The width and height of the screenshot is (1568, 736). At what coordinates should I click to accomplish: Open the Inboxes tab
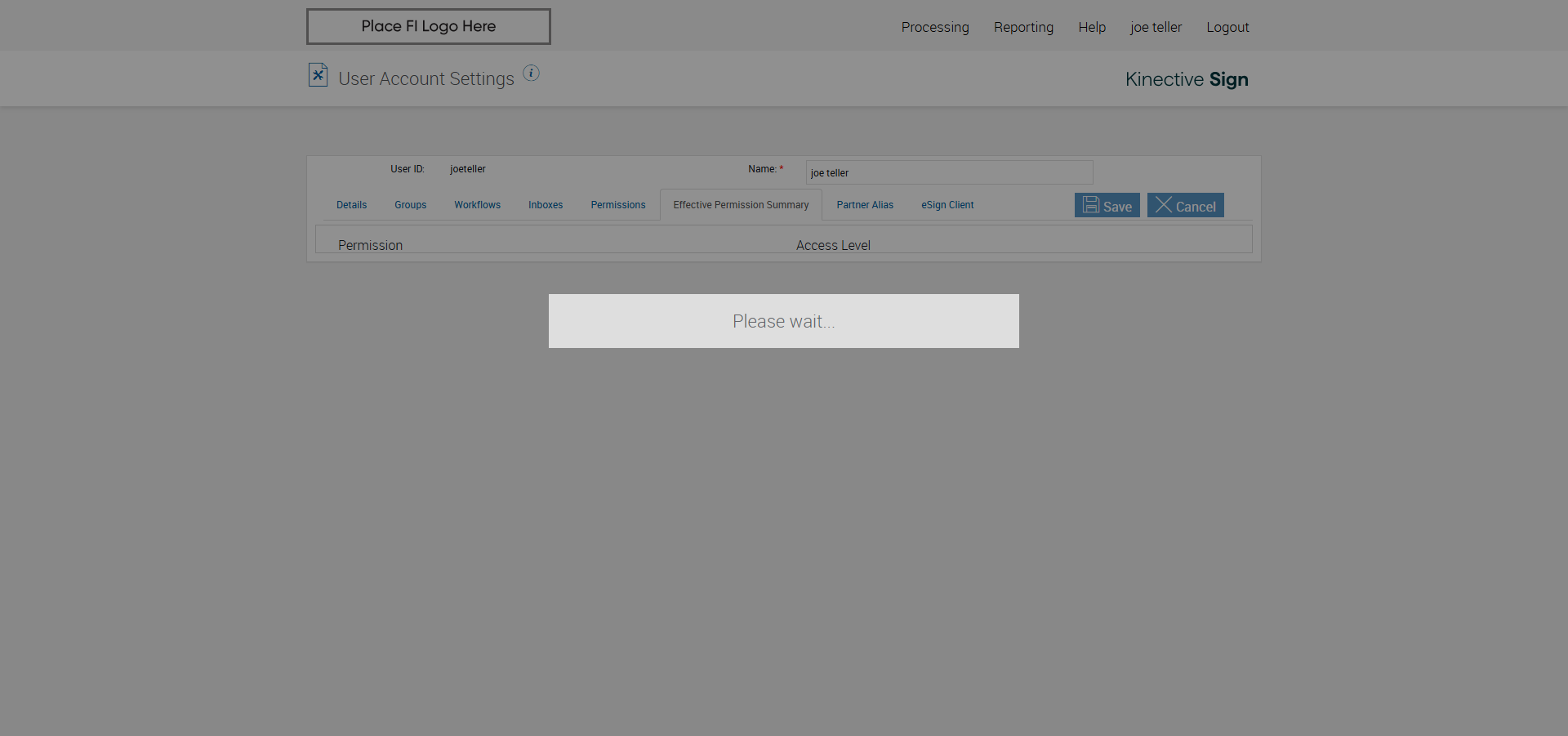coord(546,205)
